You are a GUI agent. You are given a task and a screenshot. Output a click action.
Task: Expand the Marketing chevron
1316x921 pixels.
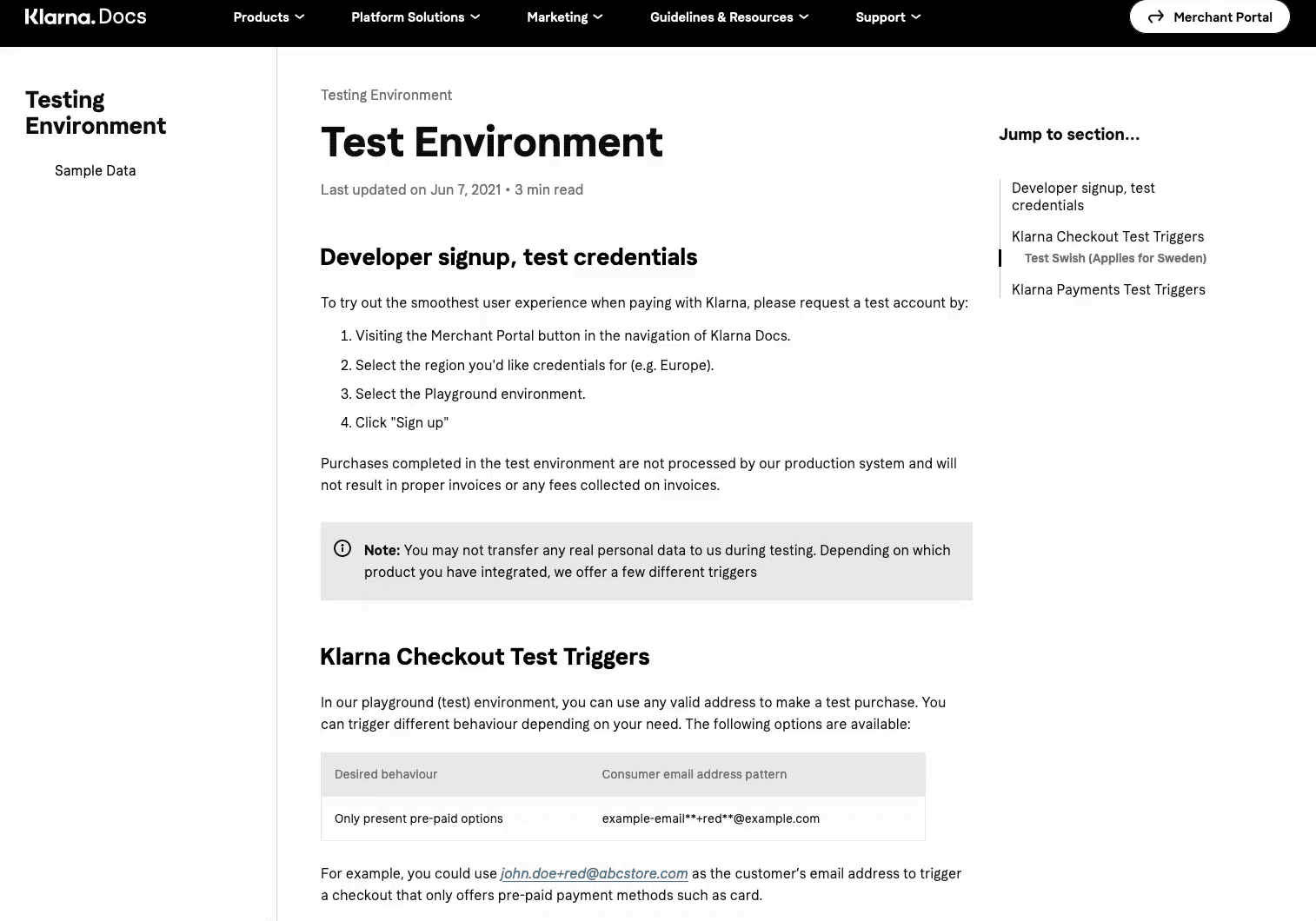[598, 17]
